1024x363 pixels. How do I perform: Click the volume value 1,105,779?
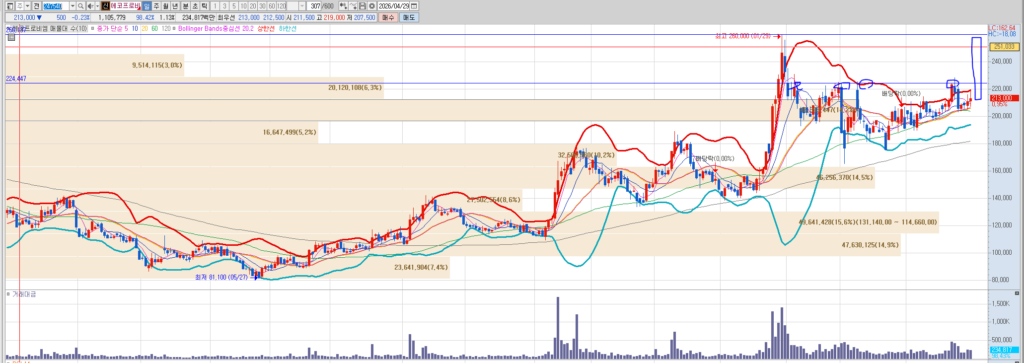pos(112,18)
